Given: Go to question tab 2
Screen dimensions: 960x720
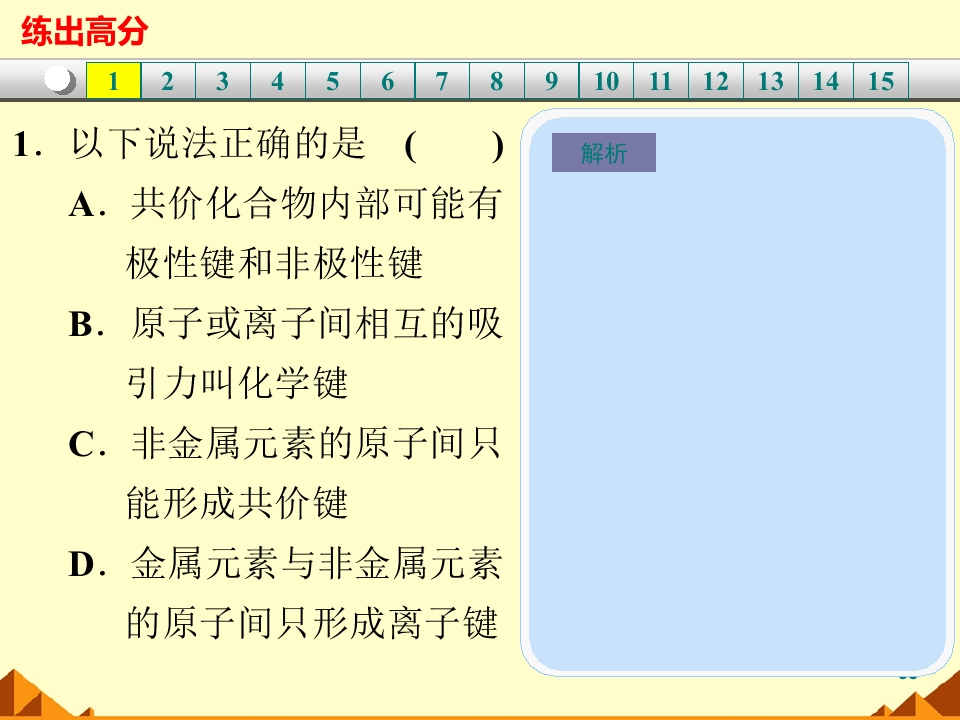Looking at the screenshot, I should [168, 80].
